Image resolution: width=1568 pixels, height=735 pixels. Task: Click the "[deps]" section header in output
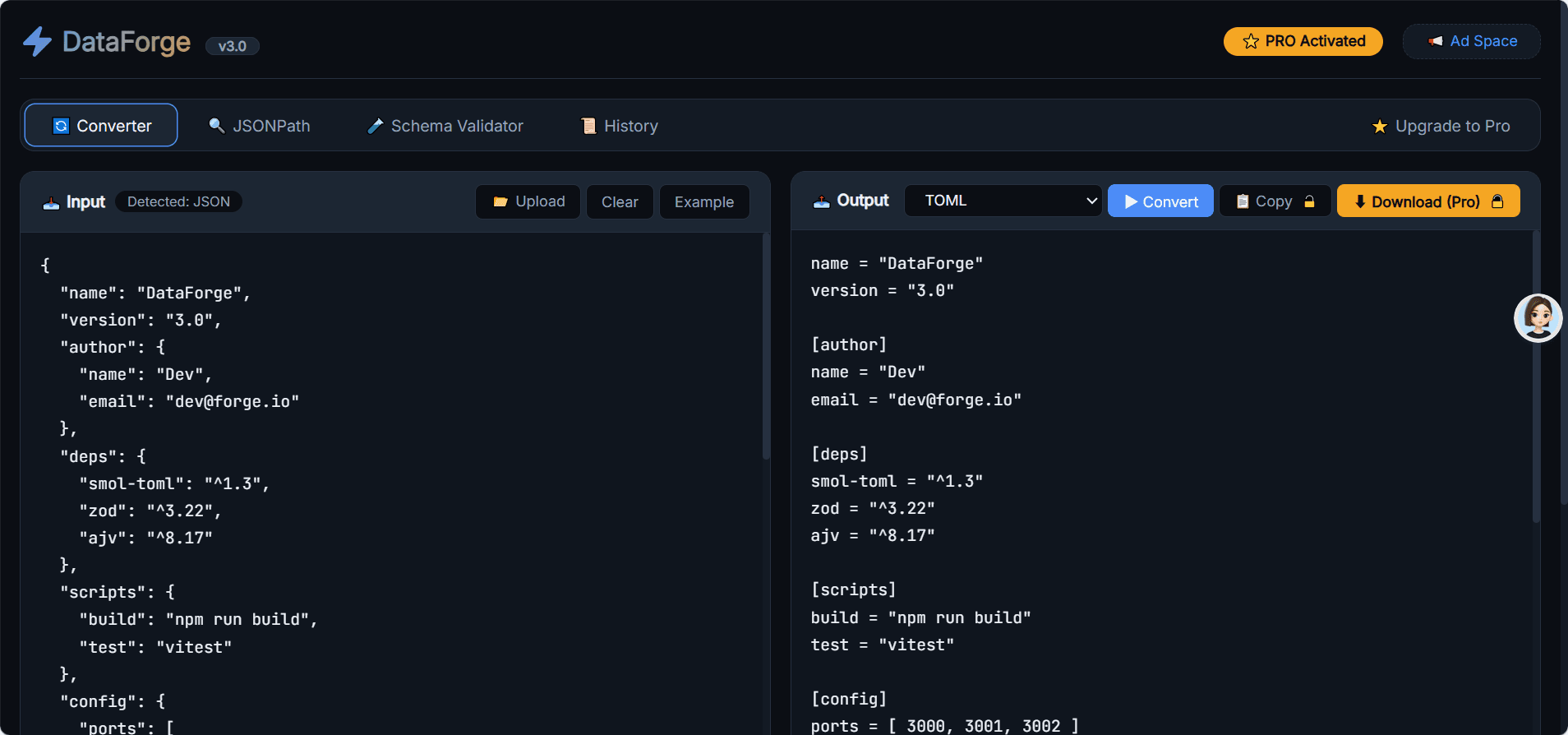tap(839, 455)
